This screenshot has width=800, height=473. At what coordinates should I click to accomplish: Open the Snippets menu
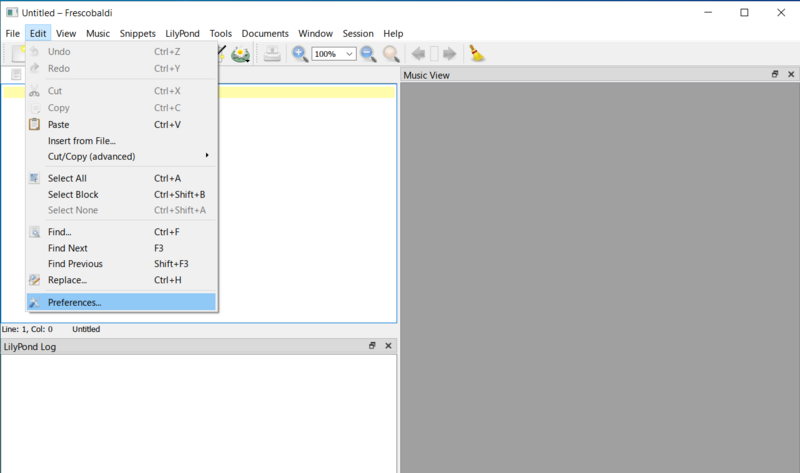(x=137, y=33)
